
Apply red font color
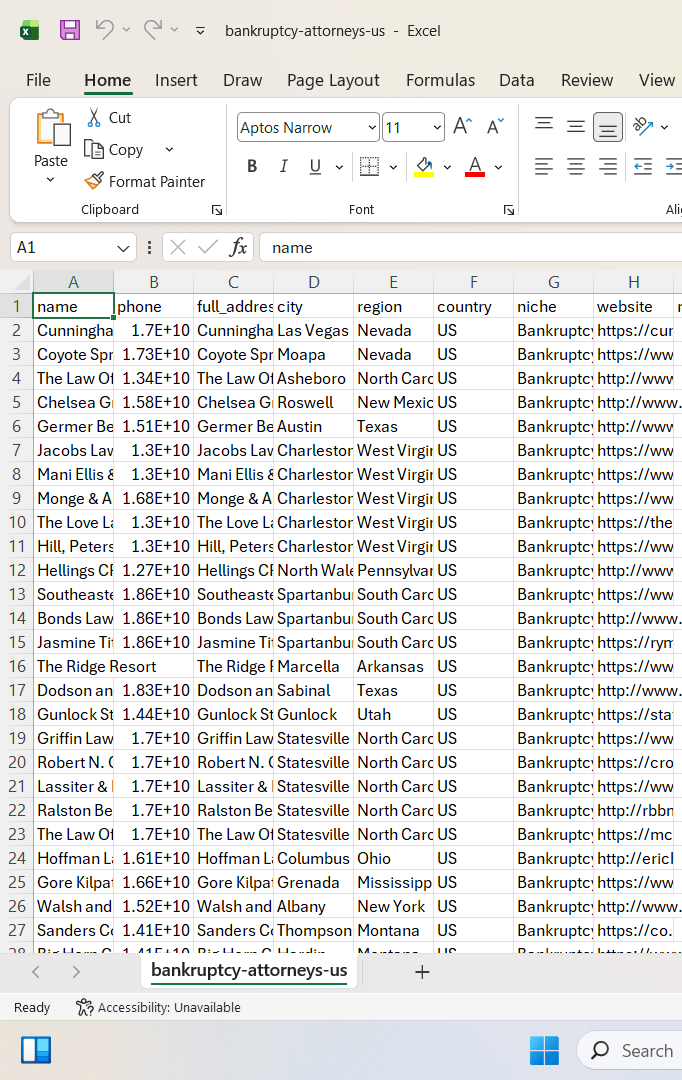point(475,166)
